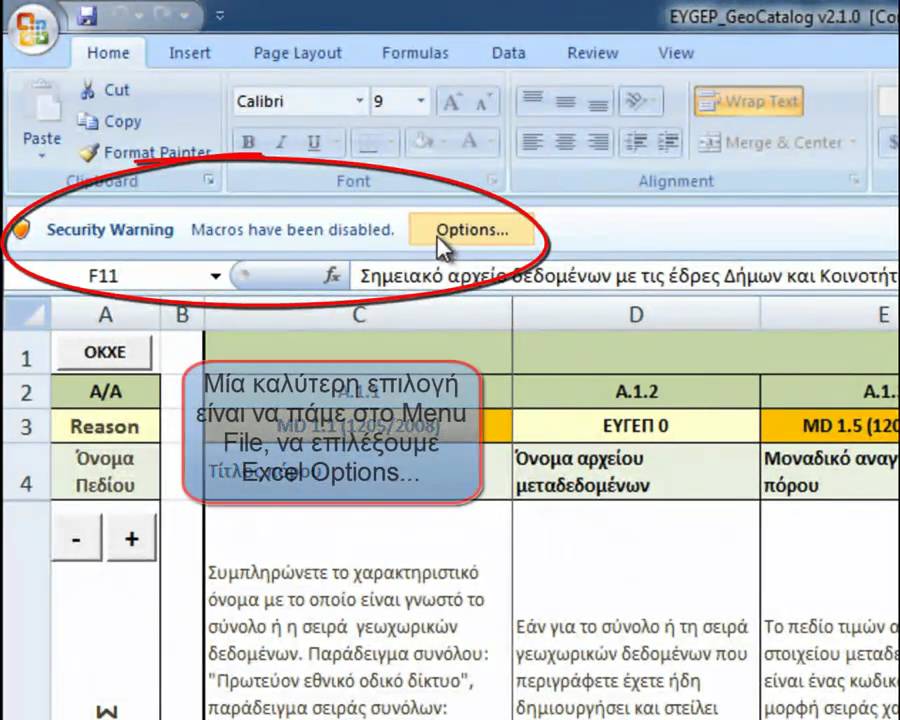Image resolution: width=900 pixels, height=720 pixels.
Task: Align text right in cell
Action: (598, 142)
